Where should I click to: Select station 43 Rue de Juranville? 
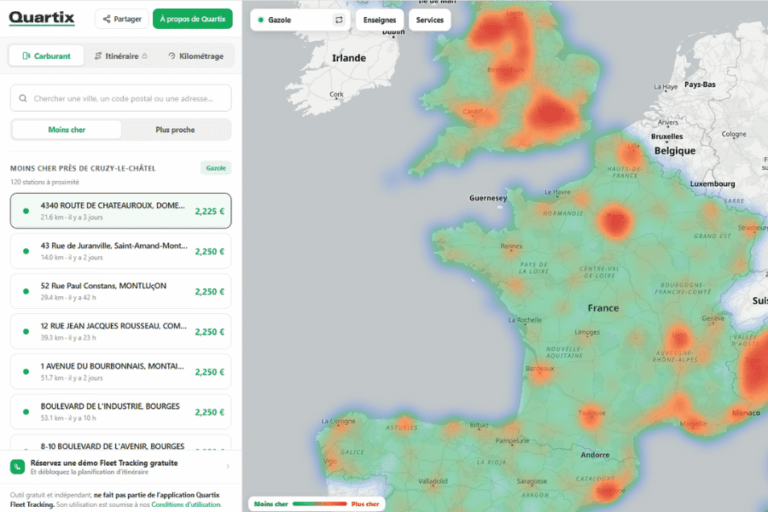coord(120,251)
